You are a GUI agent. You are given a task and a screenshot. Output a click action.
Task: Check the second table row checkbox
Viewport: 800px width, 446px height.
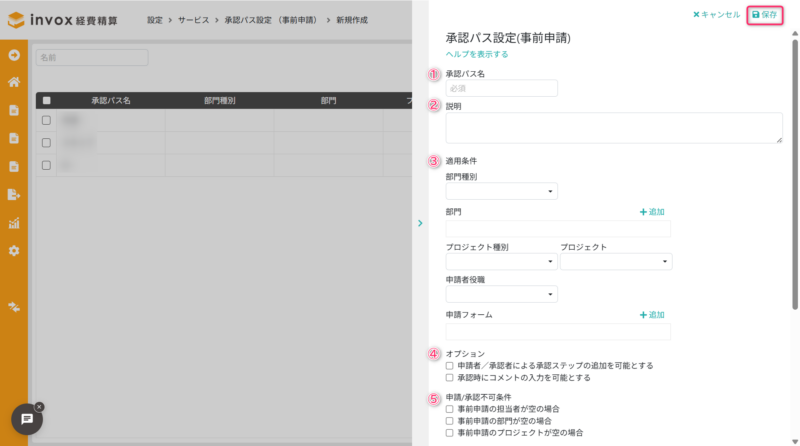[x=46, y=143]
